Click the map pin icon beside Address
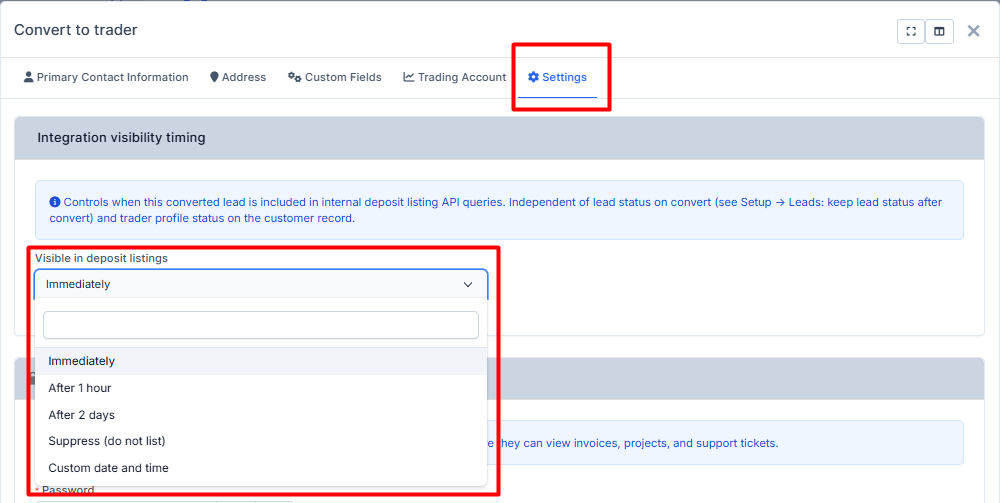Viewport: 1000px width, 503px height. click(214, 77)
